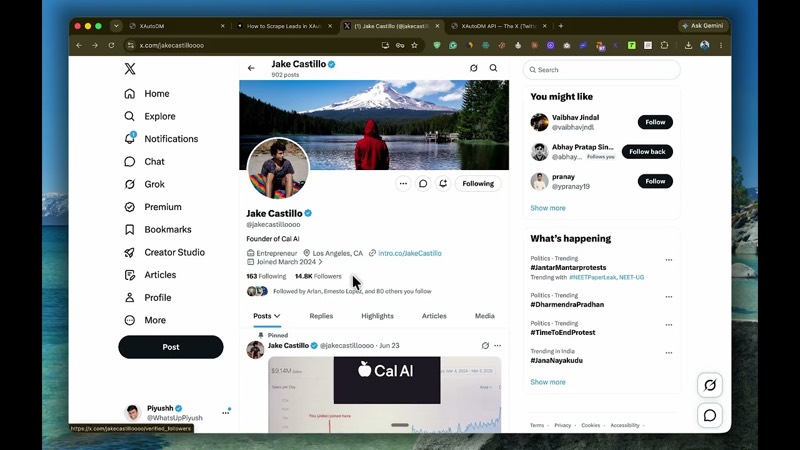
Task: Open options for #JantarMantarprotests trend
Action: pos(668,260)
